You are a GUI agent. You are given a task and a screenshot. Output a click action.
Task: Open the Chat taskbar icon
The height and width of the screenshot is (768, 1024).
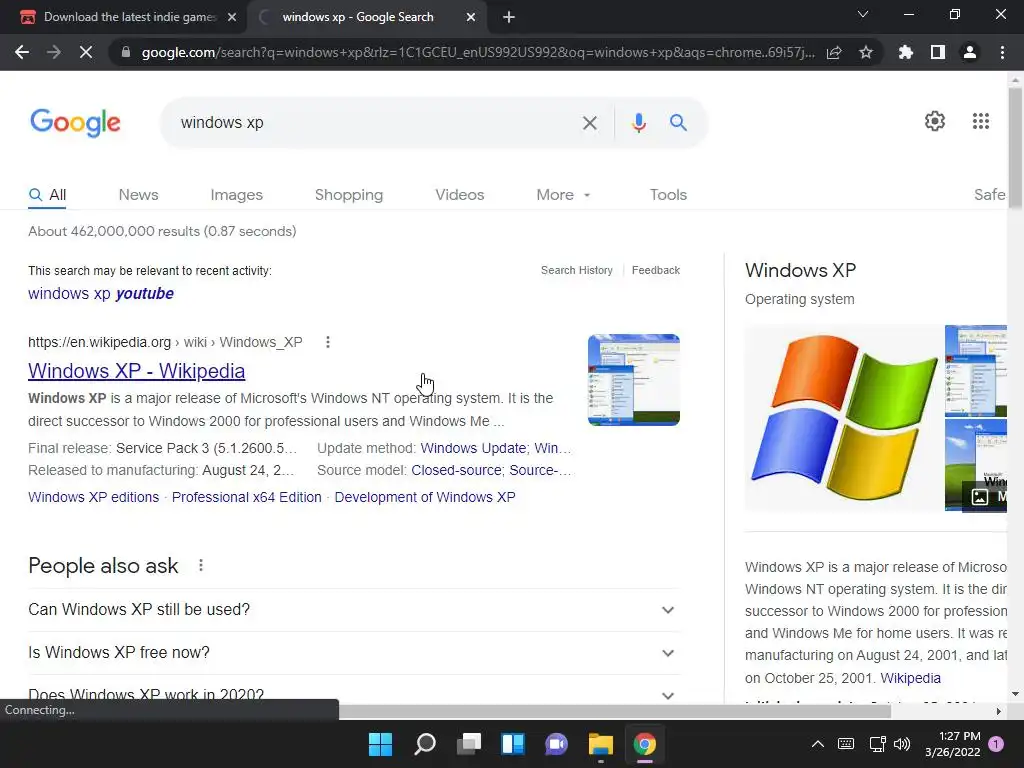click(556, 744)
